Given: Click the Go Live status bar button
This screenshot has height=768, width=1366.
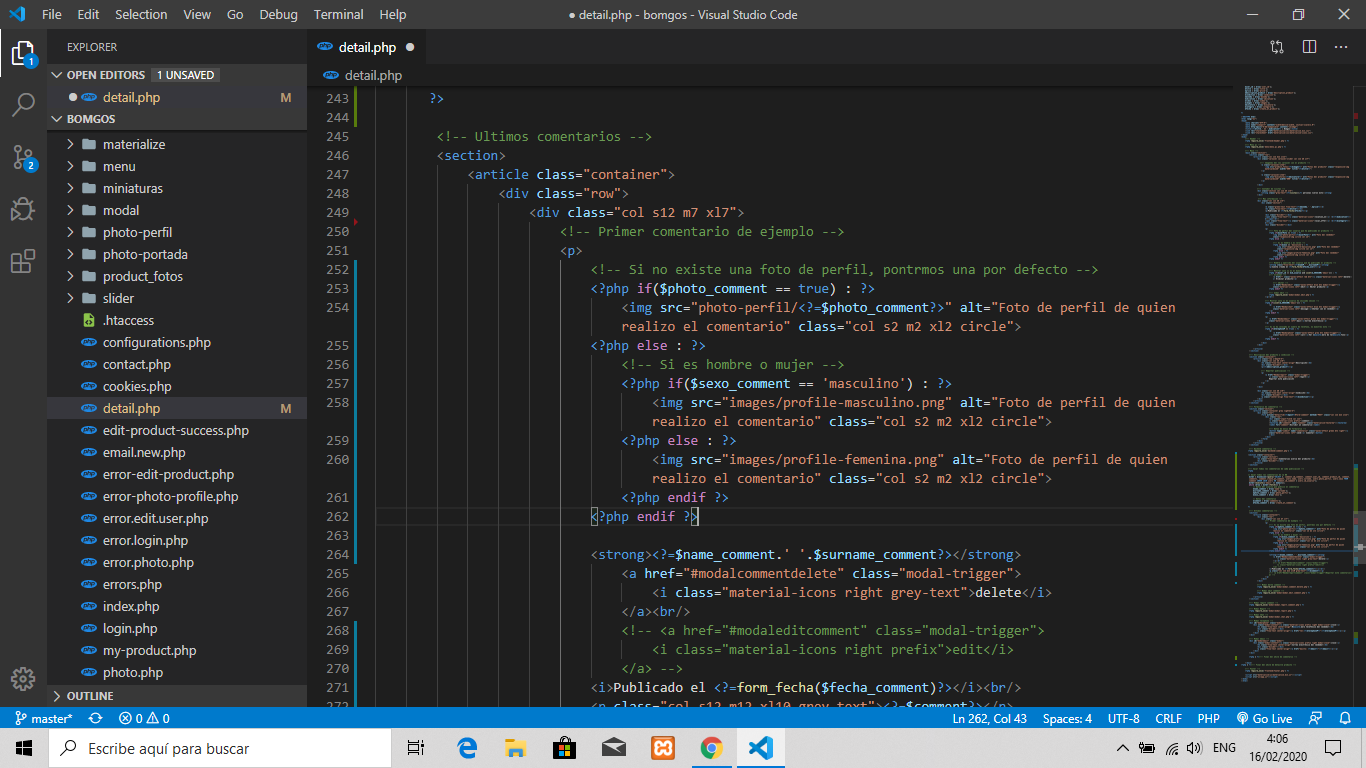Looking at the screenshot, I should (x=1264, y=718).
